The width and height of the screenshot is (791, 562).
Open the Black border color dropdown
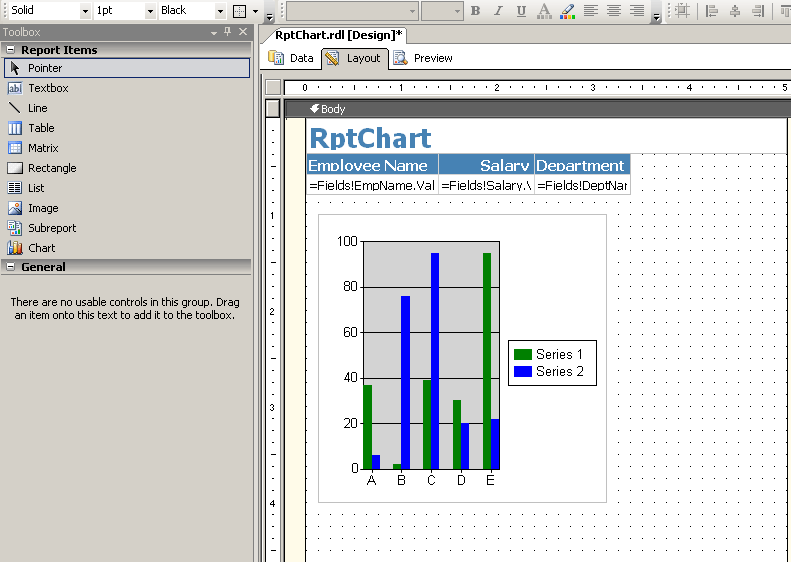220,11
